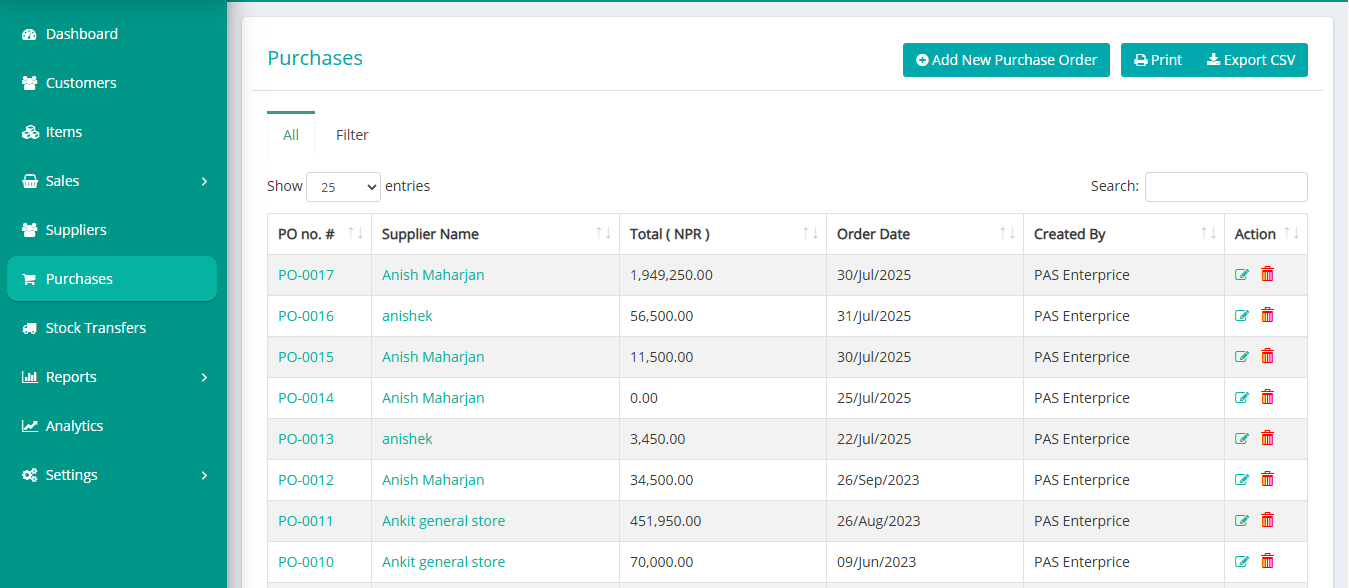Switch to the Filter tab
Image resolution: width=1349 pixels, height=588 pixels.
click(x=352, y=134)
